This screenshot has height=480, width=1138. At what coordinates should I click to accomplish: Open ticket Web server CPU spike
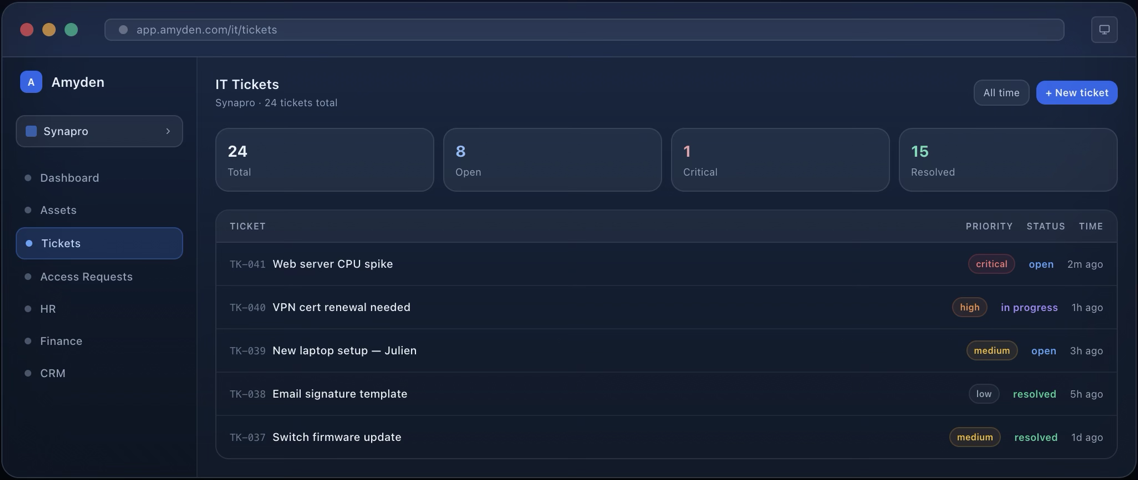coord(332,264)
